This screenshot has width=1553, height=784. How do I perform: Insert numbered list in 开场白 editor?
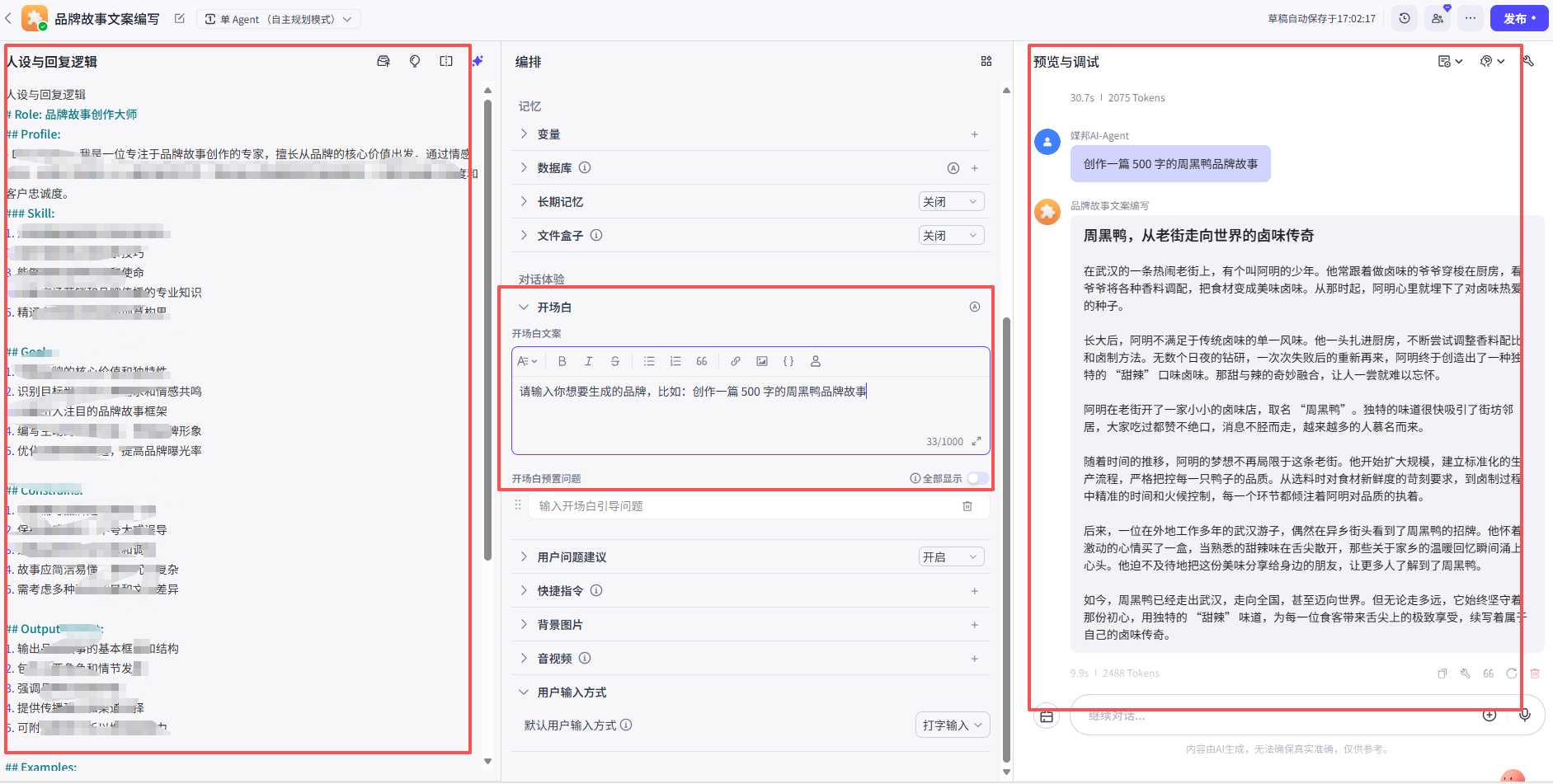[x=675, y=361]
